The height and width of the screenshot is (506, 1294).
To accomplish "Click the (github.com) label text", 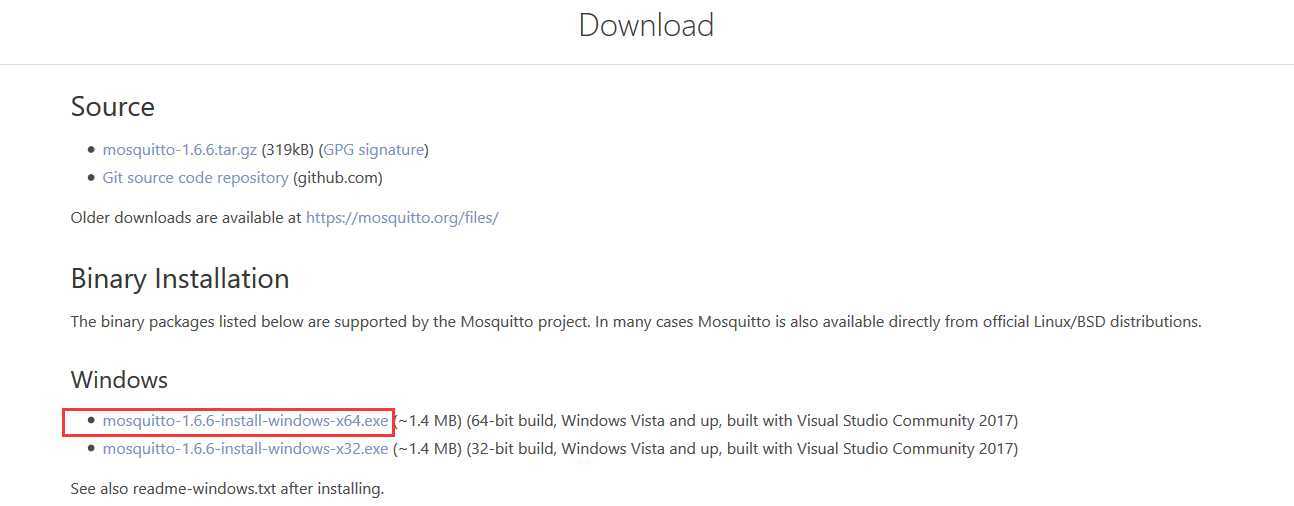I will pos(338,178).
